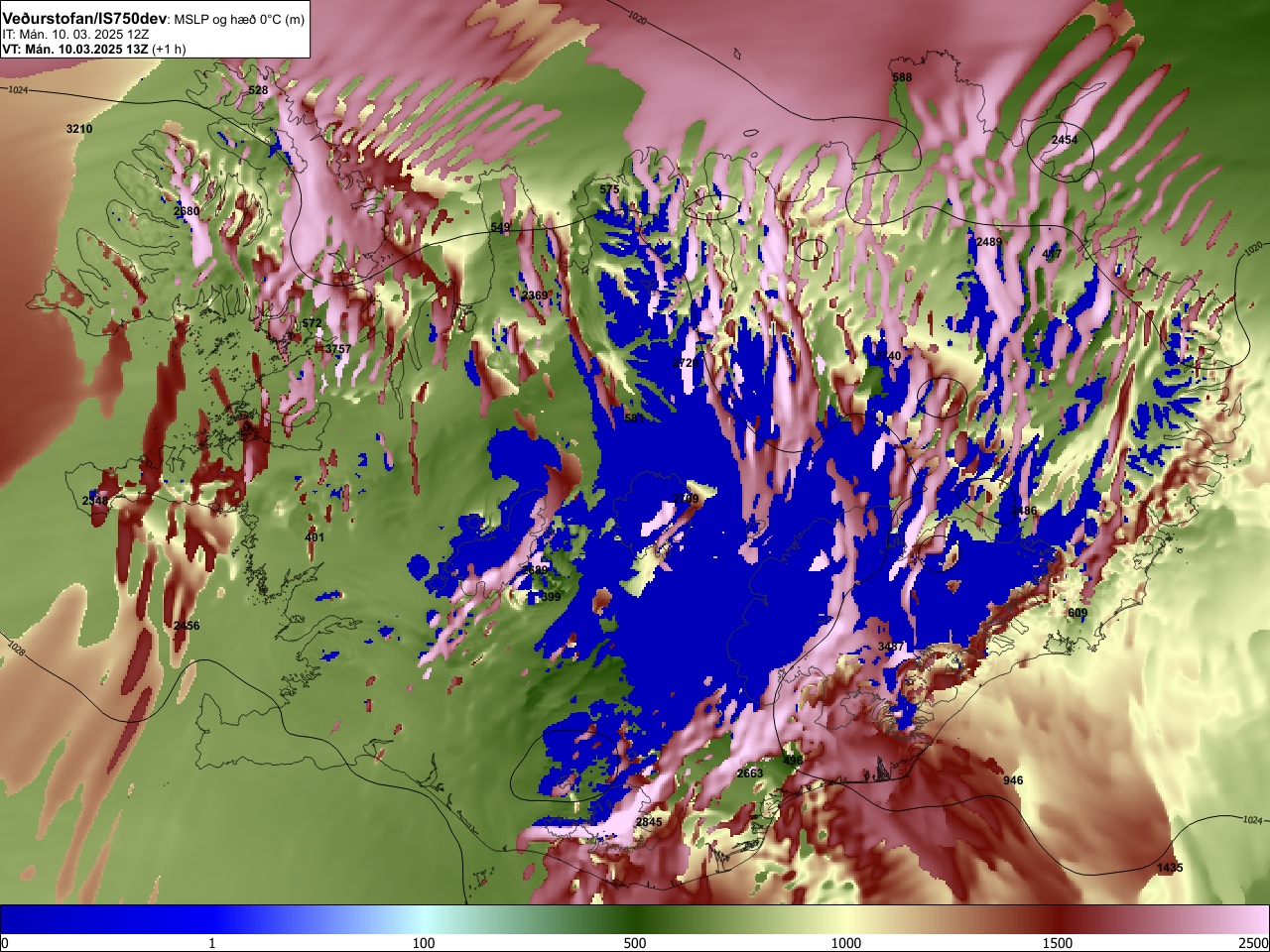
Task: Click the color scale label 1000
Action: pos(846,943)
